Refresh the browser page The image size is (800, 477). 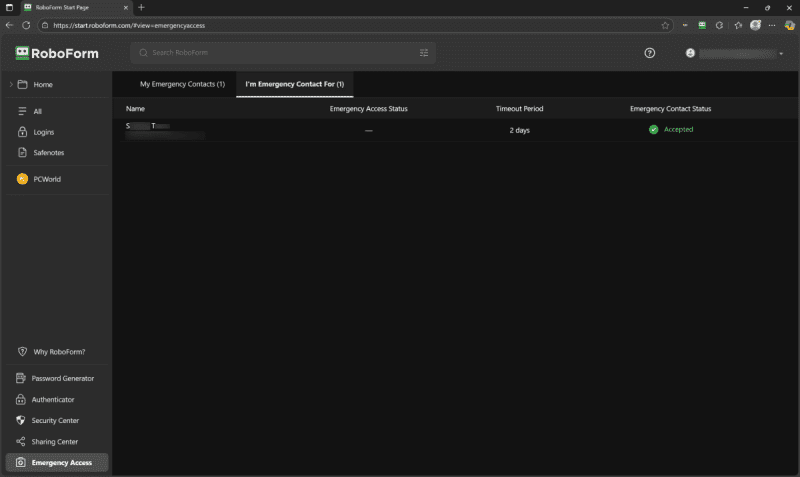click(26, 25)
